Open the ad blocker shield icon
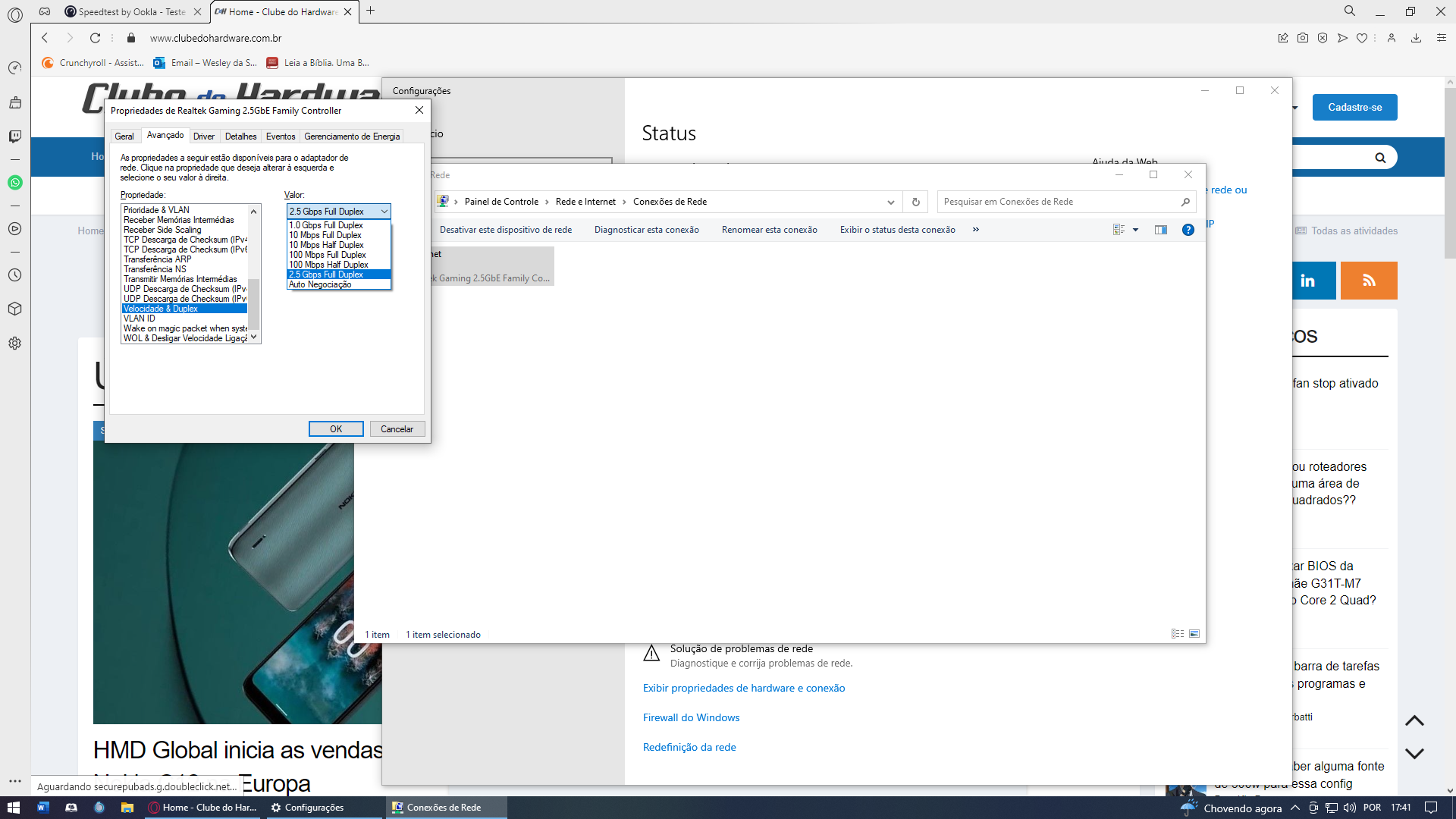 coord(1323,38)
